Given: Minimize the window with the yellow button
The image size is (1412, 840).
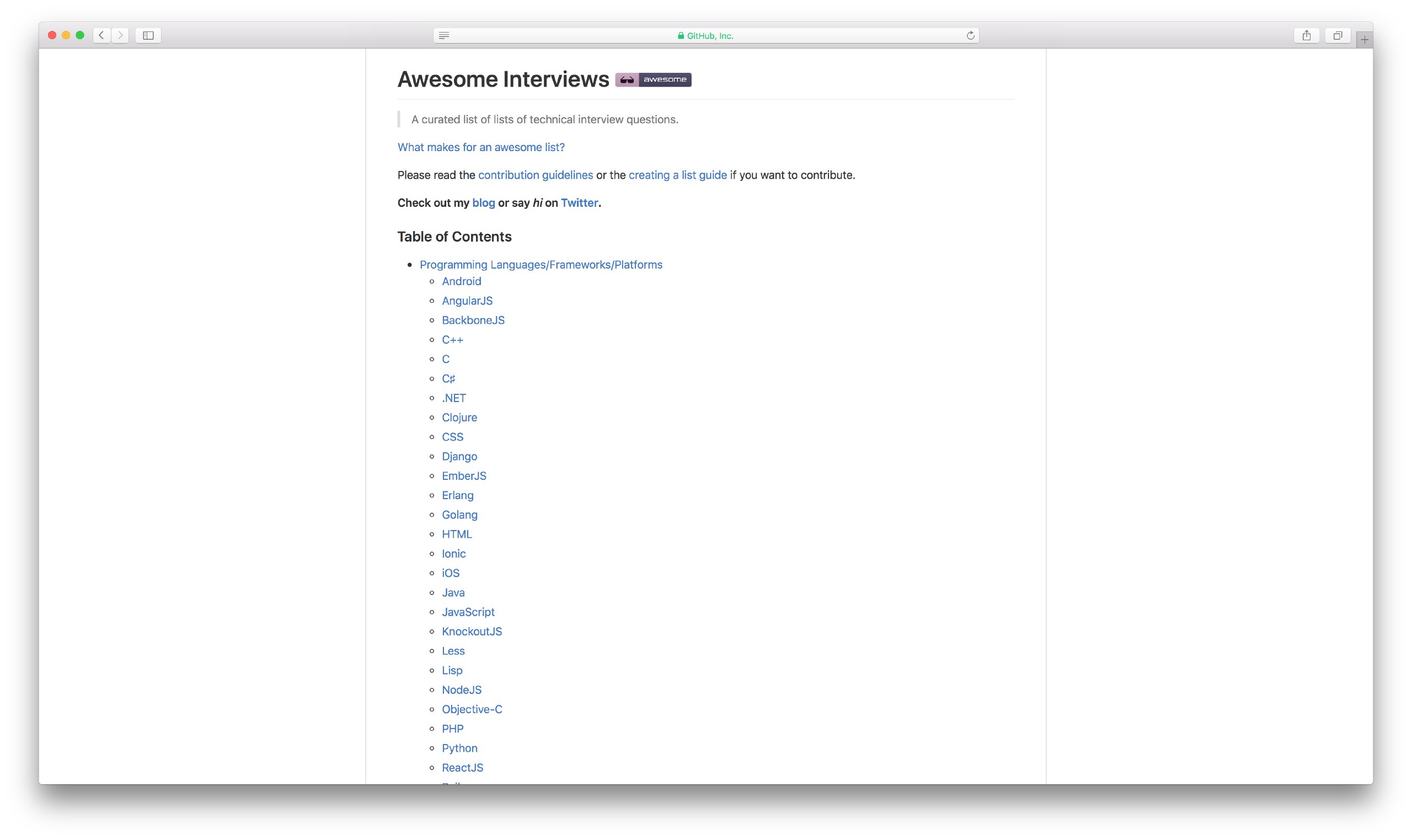Looking at the screenshot, I should point(66,35).
